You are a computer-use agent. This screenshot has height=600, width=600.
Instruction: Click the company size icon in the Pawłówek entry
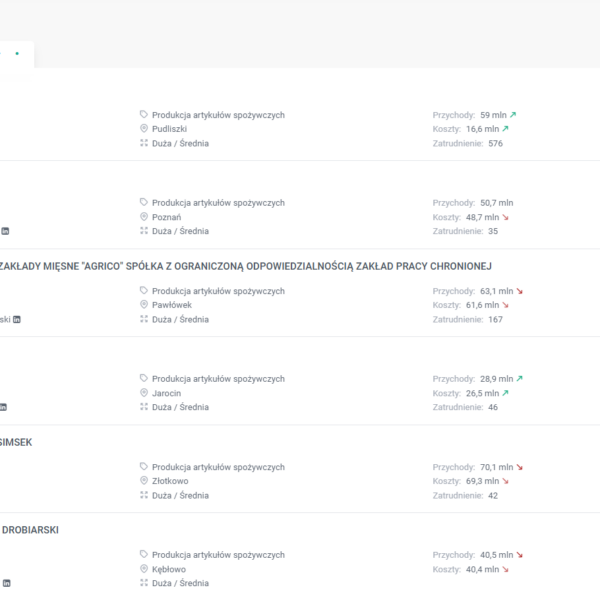pos(144,319)
